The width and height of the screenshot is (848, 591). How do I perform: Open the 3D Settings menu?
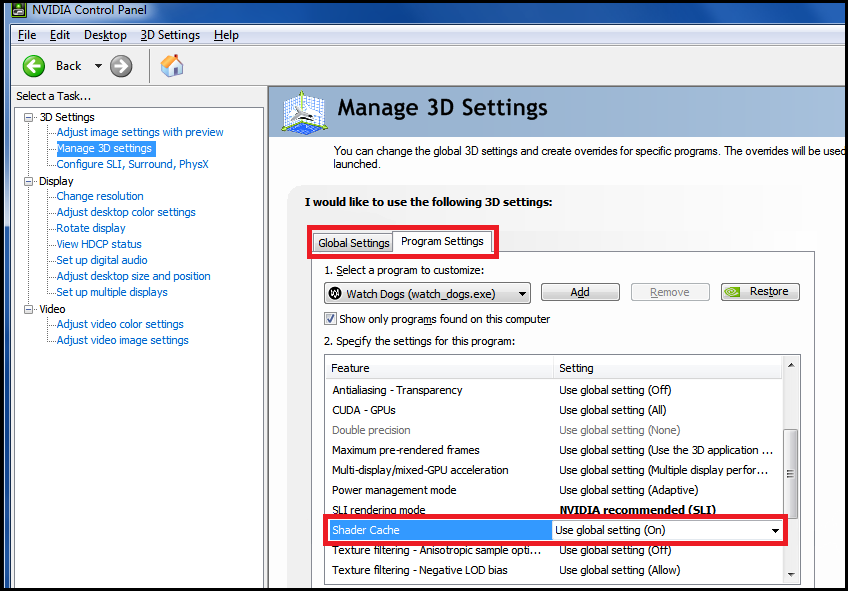pos(170,35)
